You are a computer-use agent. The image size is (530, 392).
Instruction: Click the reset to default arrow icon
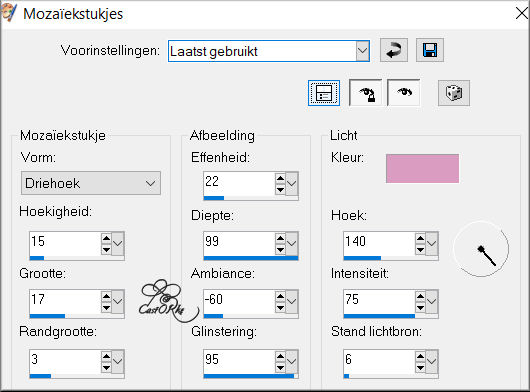[x=394, y=50]
